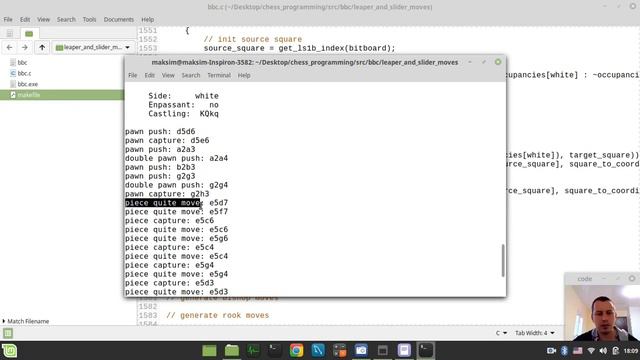Open the US keyboard layout flag indicator
640x360 pixels.
(x=578, y=351)
